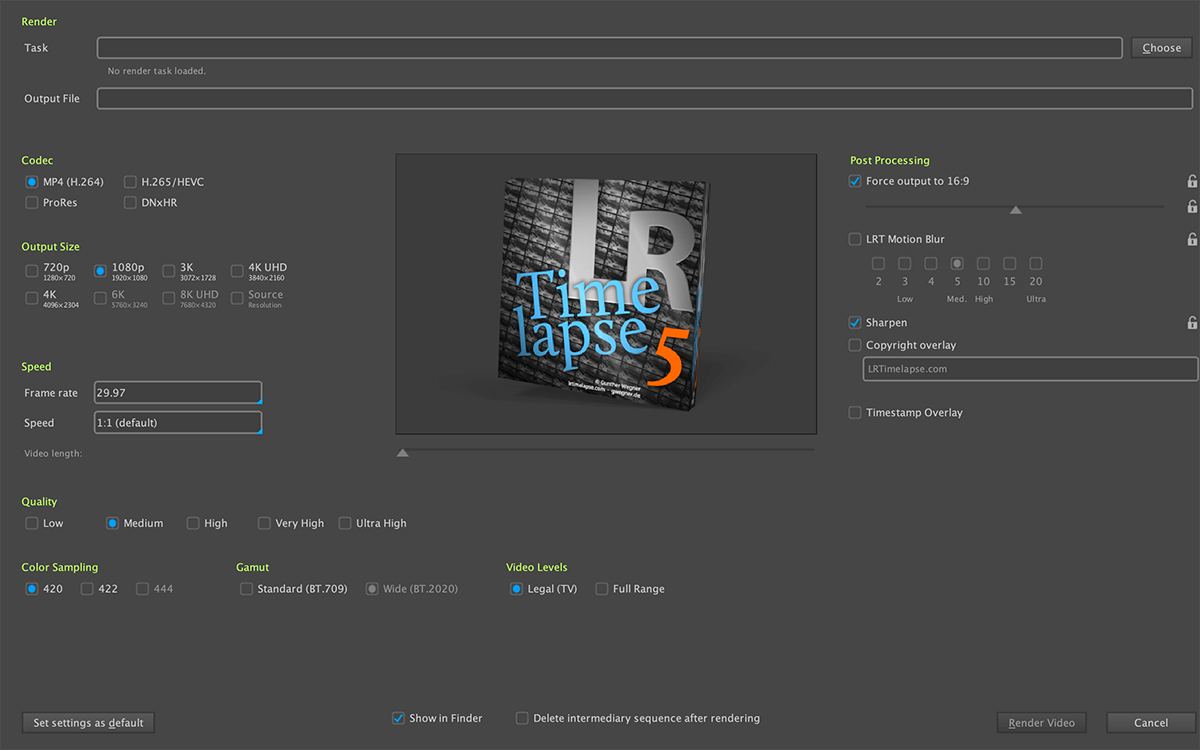Choose the 8K UHD output size option
1200x750 pixels.
[168, 297]
